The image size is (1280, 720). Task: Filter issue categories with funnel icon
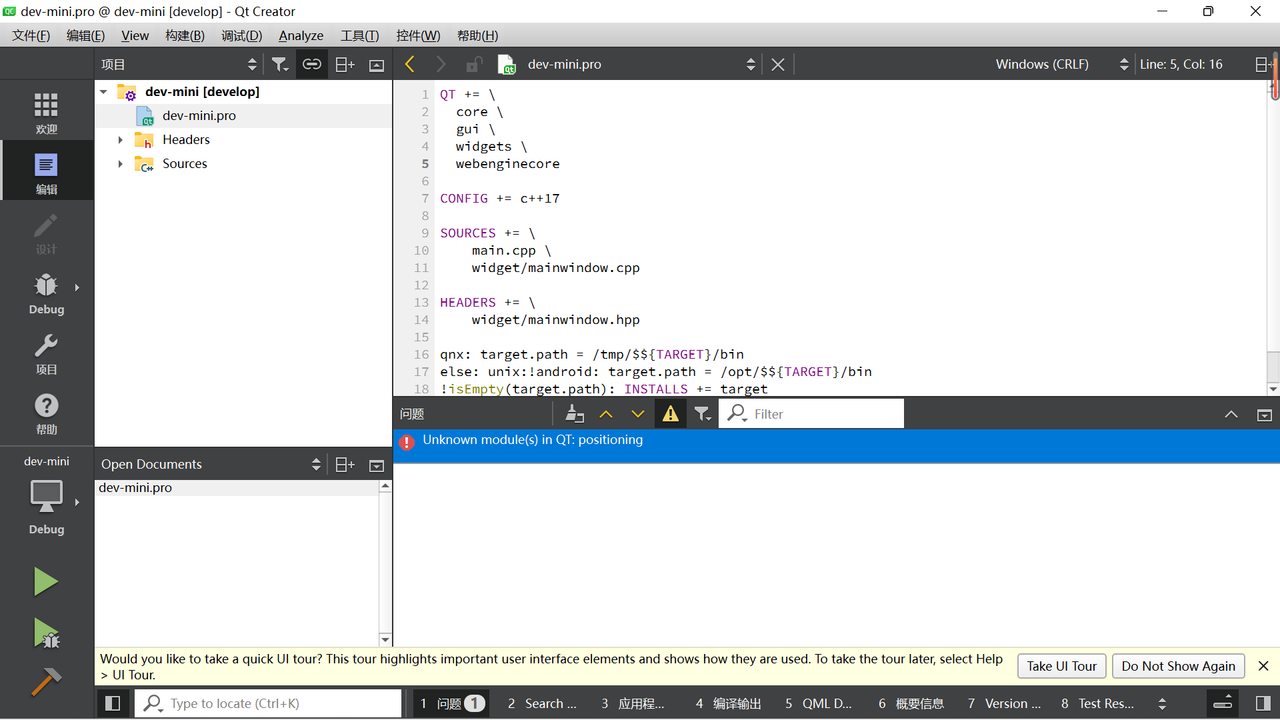coord(703,414)
